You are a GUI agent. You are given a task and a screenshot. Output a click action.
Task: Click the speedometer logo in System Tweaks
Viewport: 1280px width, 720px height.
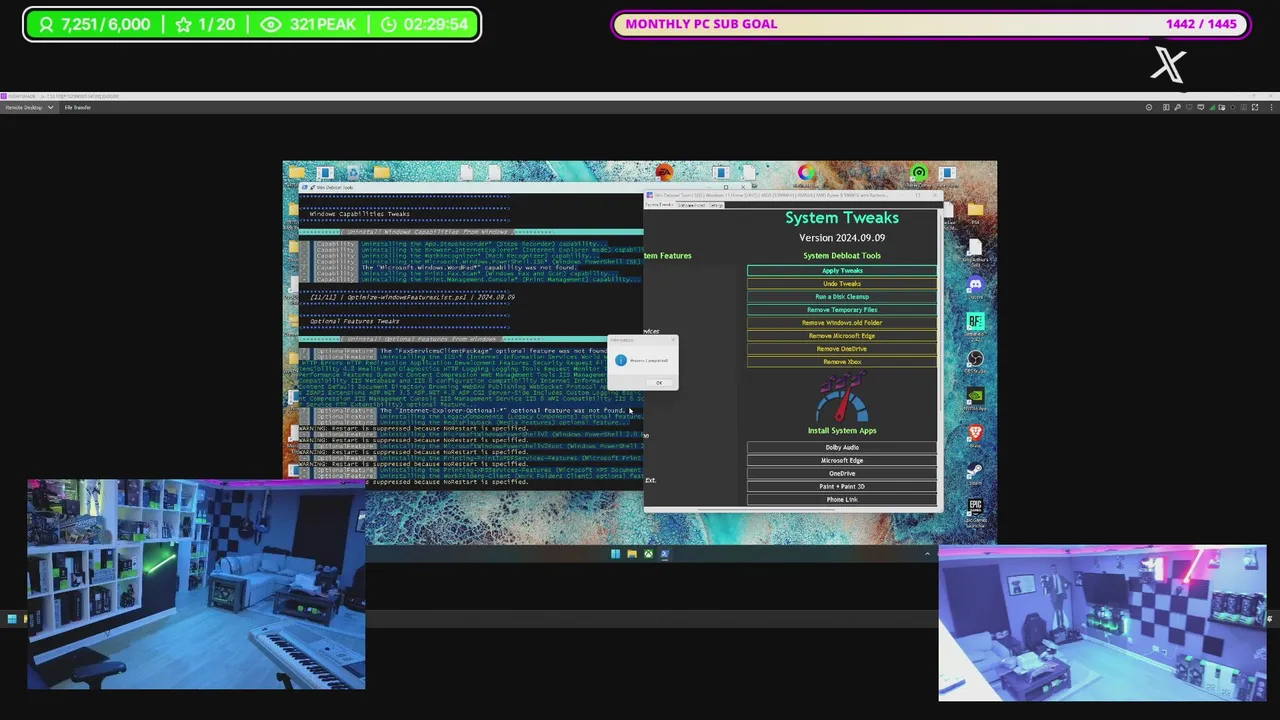841,398
